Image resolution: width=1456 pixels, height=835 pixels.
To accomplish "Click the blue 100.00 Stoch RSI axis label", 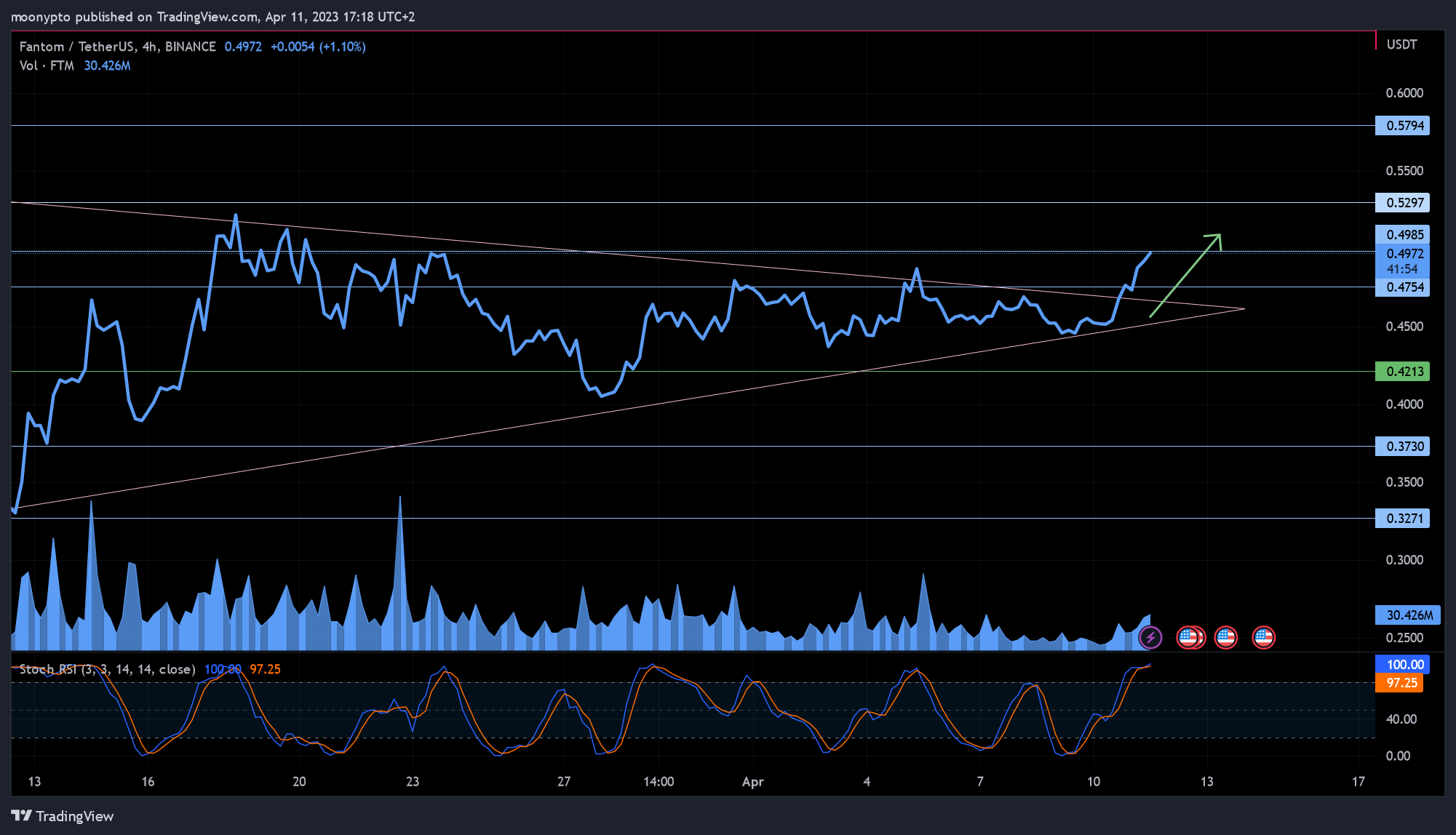I will click(x=1402, y=665).
